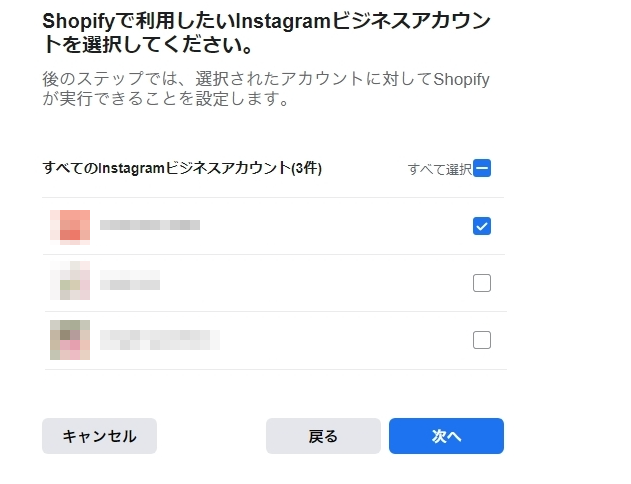Screen dimensions: 631x484
Task: Click the すべてのInstagramビジネスアカウント(3件) list header
Action: pos(182,168)
